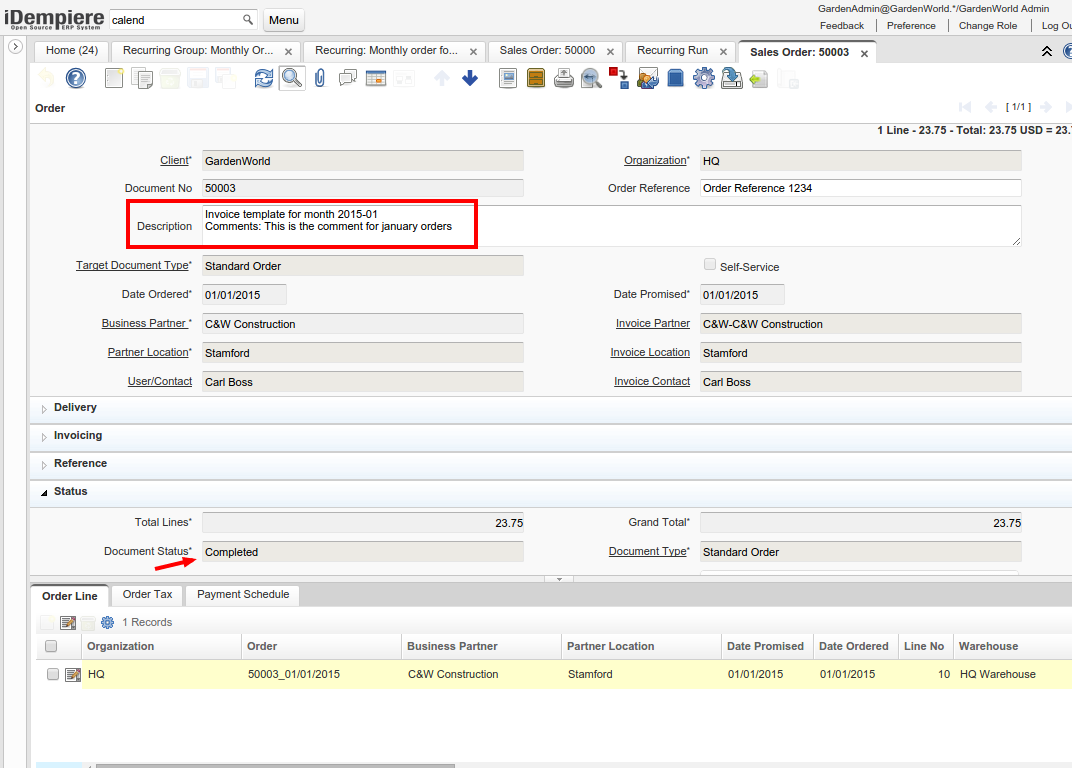The height and width of the screenshot is (768, 1072).
Task: Toggle the Self-Service checkbox
Action: 710,265
